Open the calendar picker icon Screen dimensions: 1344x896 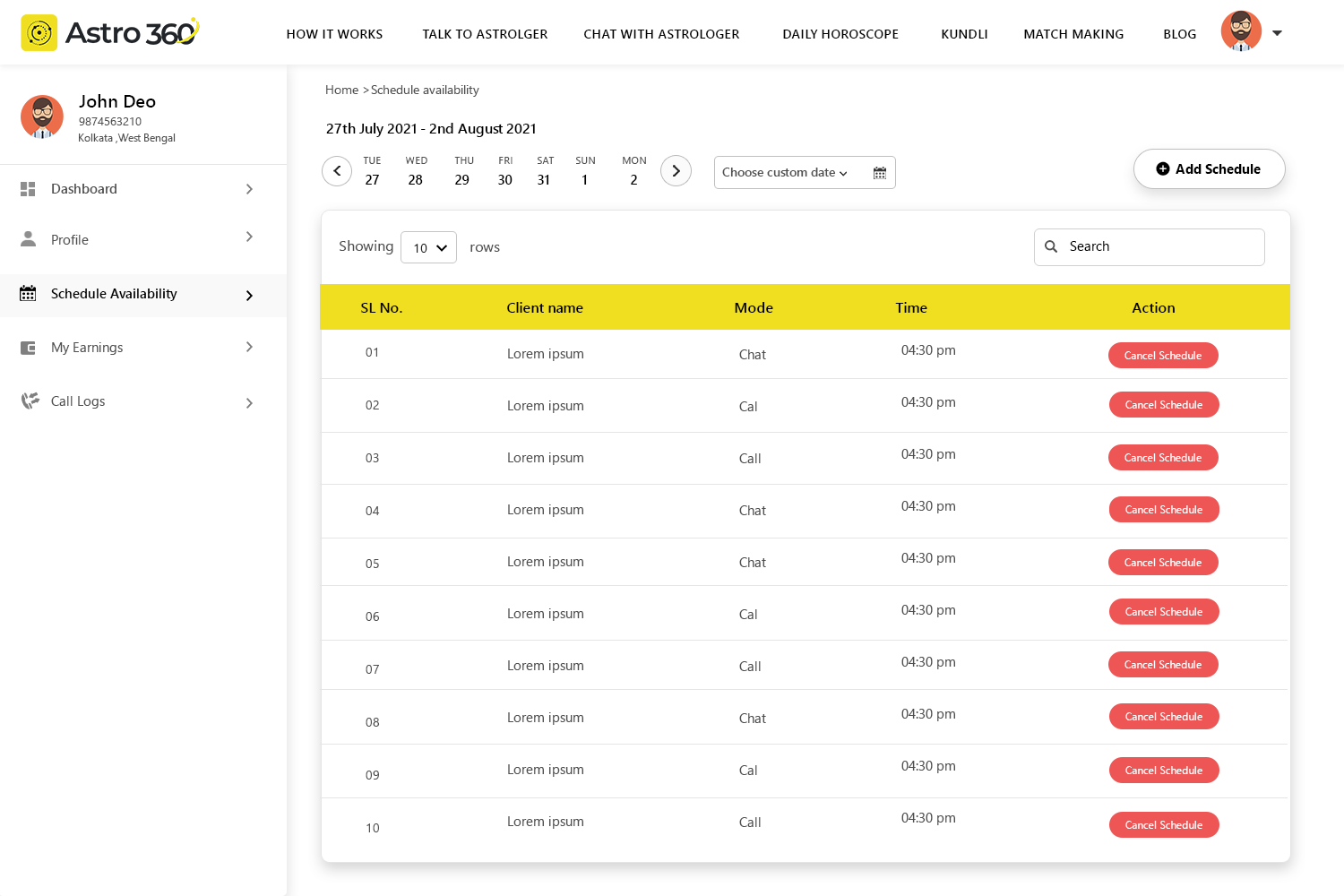click(879, 173)
